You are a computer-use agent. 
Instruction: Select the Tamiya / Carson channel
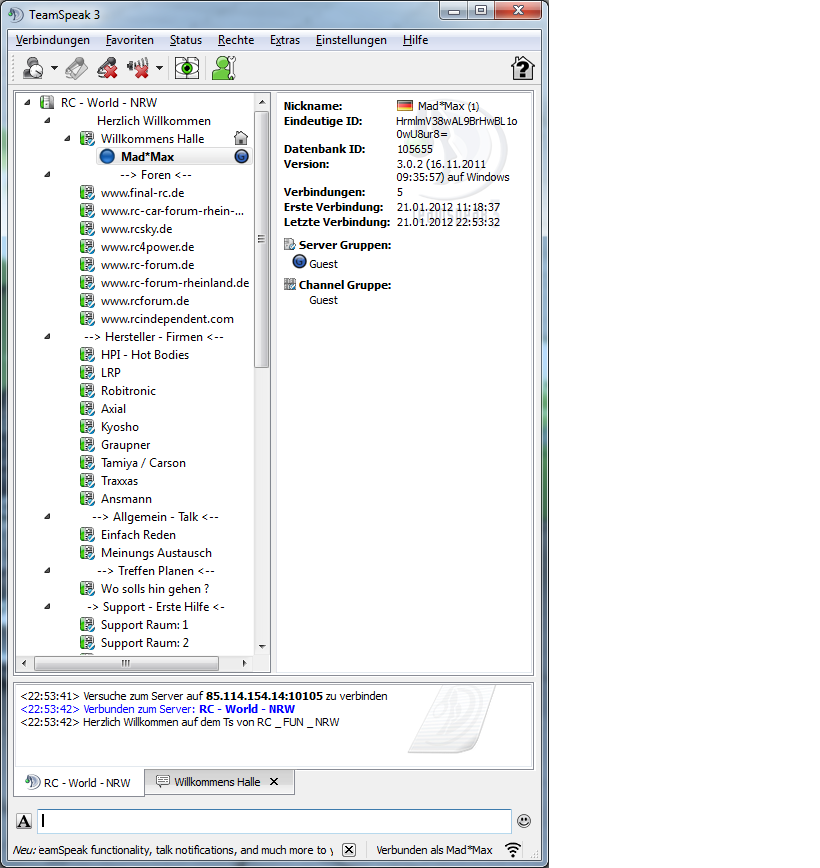[143, 463]
